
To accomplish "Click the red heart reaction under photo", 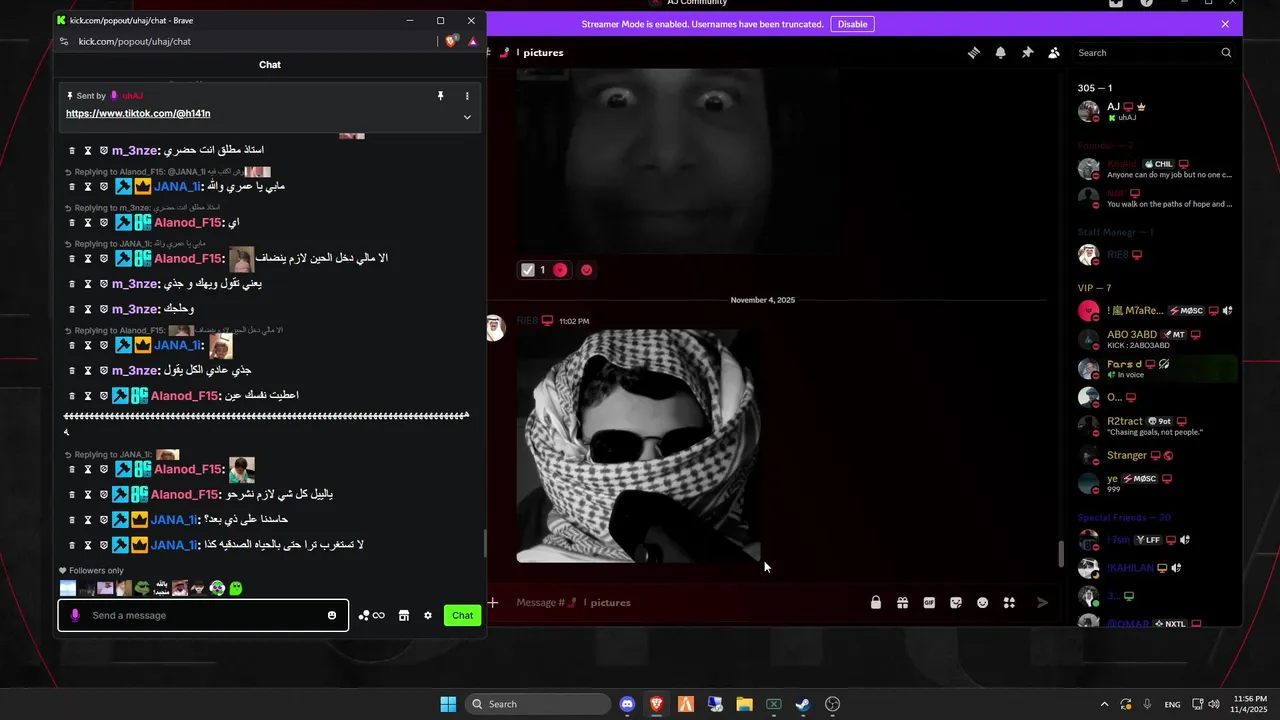I will pyautogui.click(x=560, y=270).
